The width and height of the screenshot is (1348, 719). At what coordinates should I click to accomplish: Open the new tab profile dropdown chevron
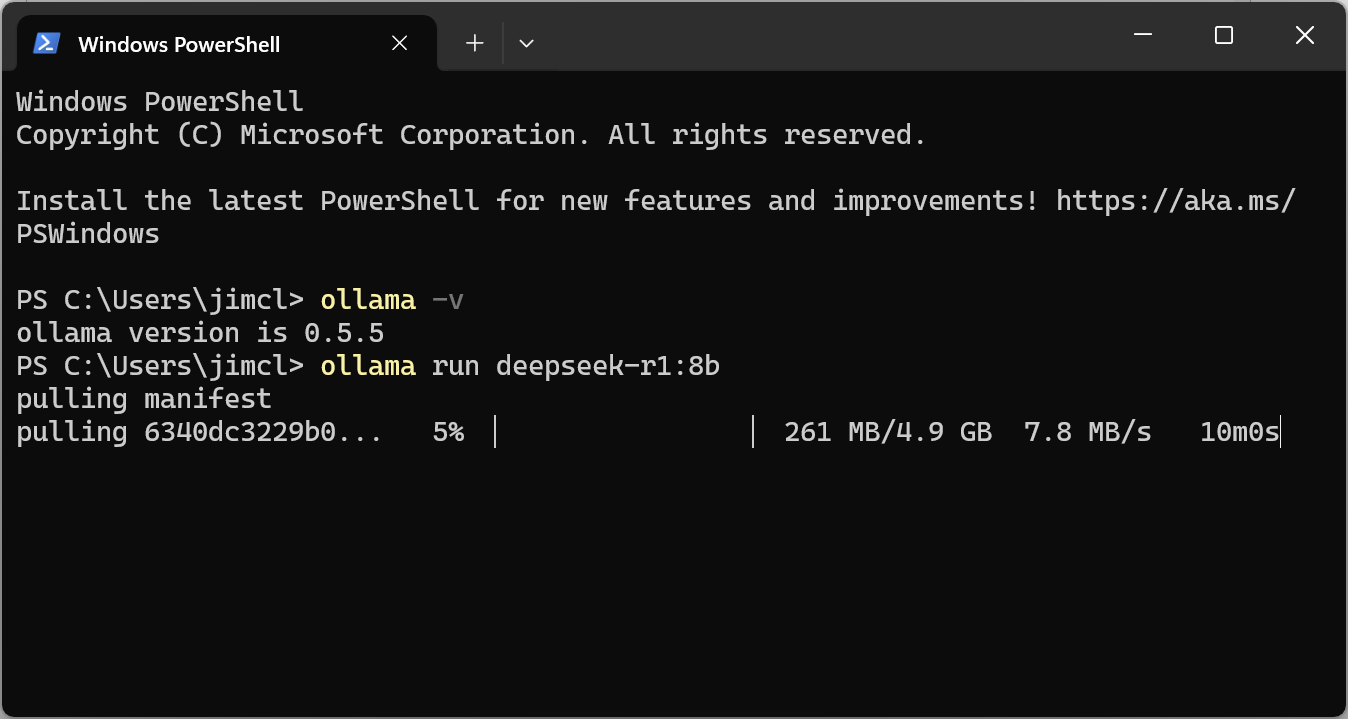[x=526, y=43]
